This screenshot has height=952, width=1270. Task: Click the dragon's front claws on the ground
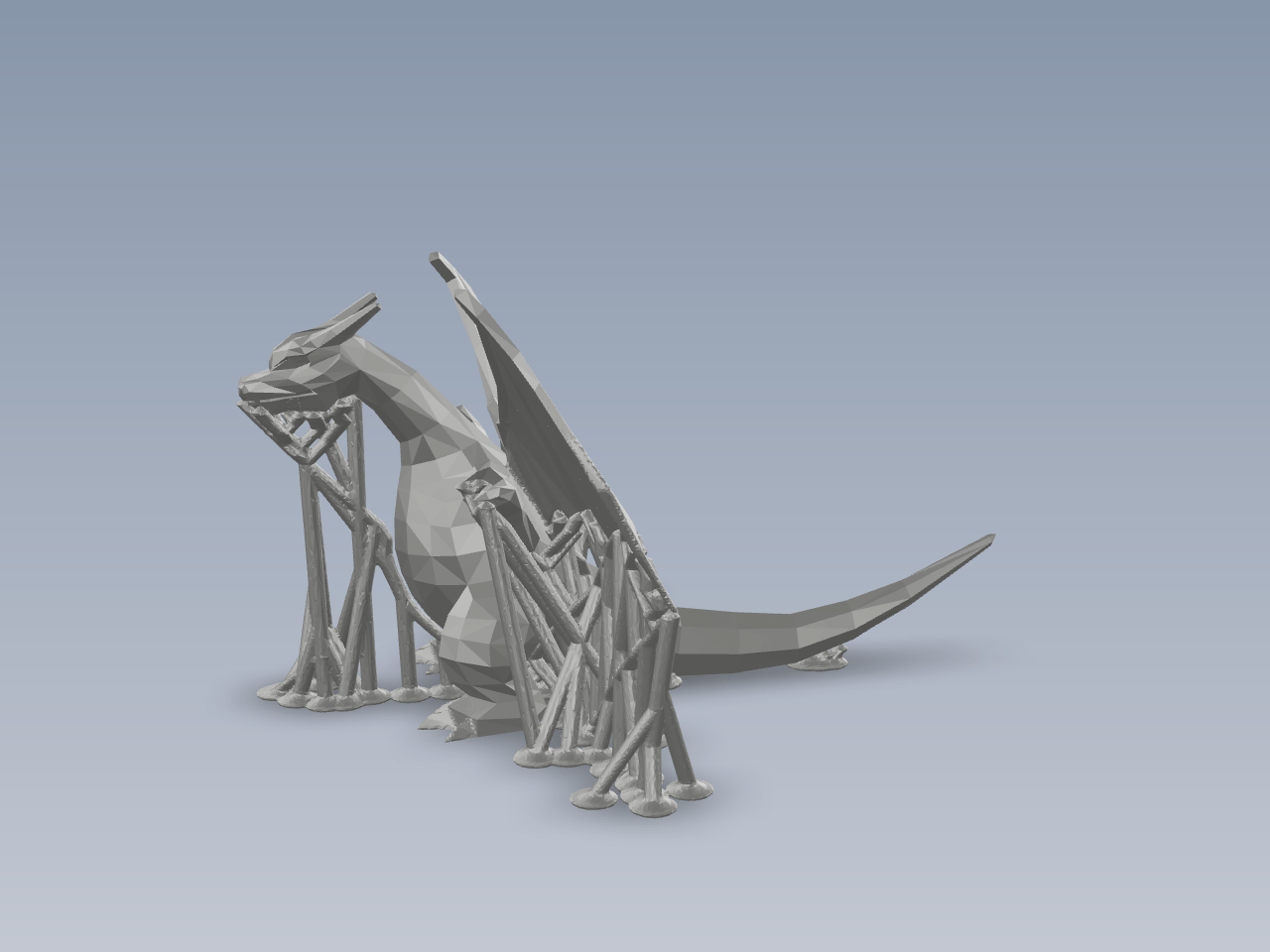tap(446, 722)
